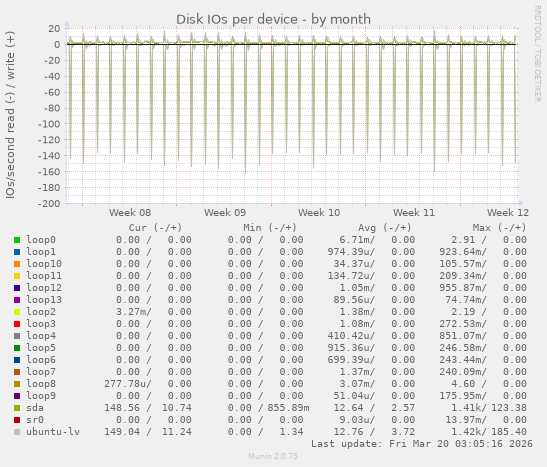This screenshot has height=467, width=547.
Task: Click the loop5 dark green swatch
Action: 17,348
